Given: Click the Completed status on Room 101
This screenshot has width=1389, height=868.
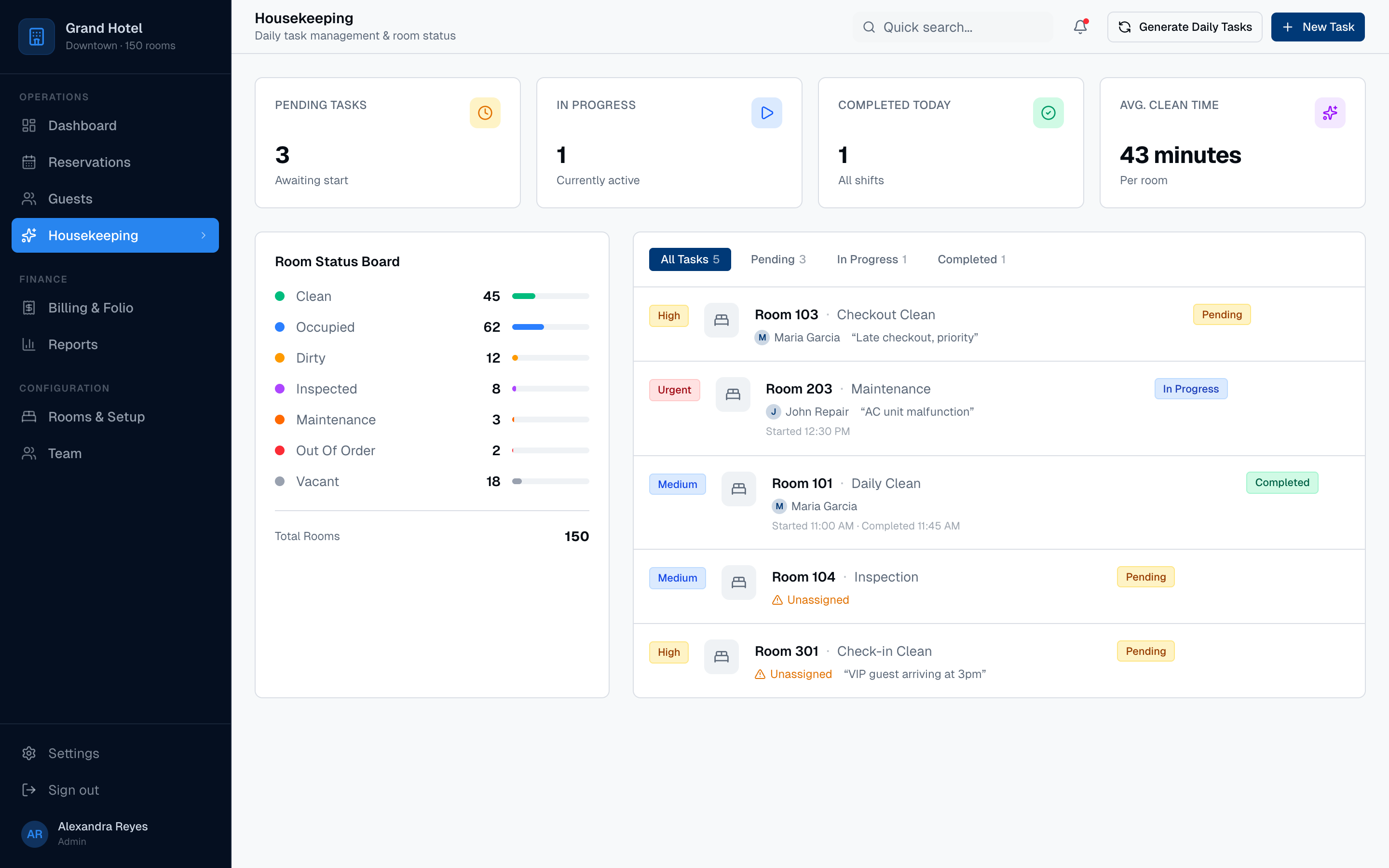Looking at the screenshot, I should (x=1282, y=483).
